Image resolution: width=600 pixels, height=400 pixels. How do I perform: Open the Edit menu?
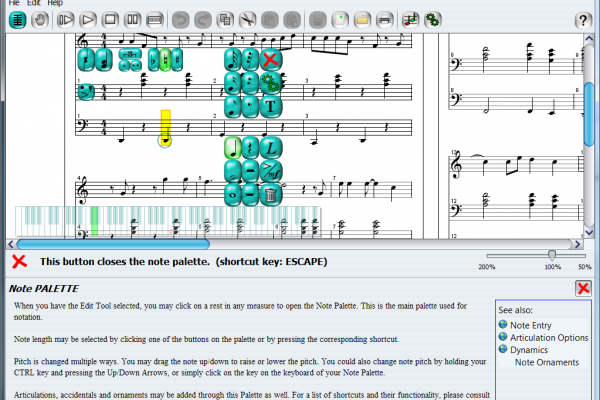tap(34, 4)
